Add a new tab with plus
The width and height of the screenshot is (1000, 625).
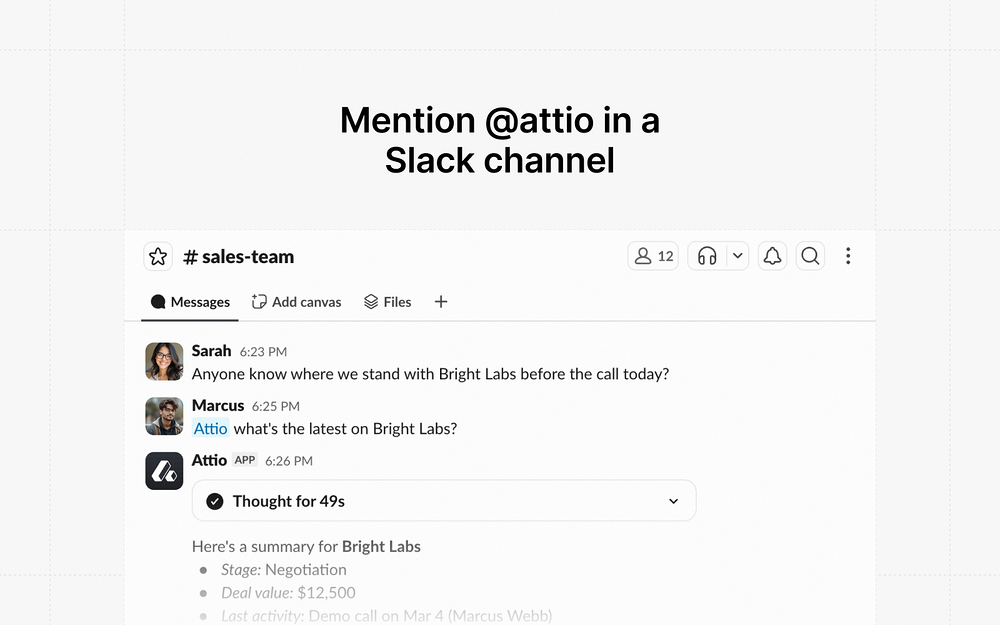pyautogui.click(x=441, y=302)
